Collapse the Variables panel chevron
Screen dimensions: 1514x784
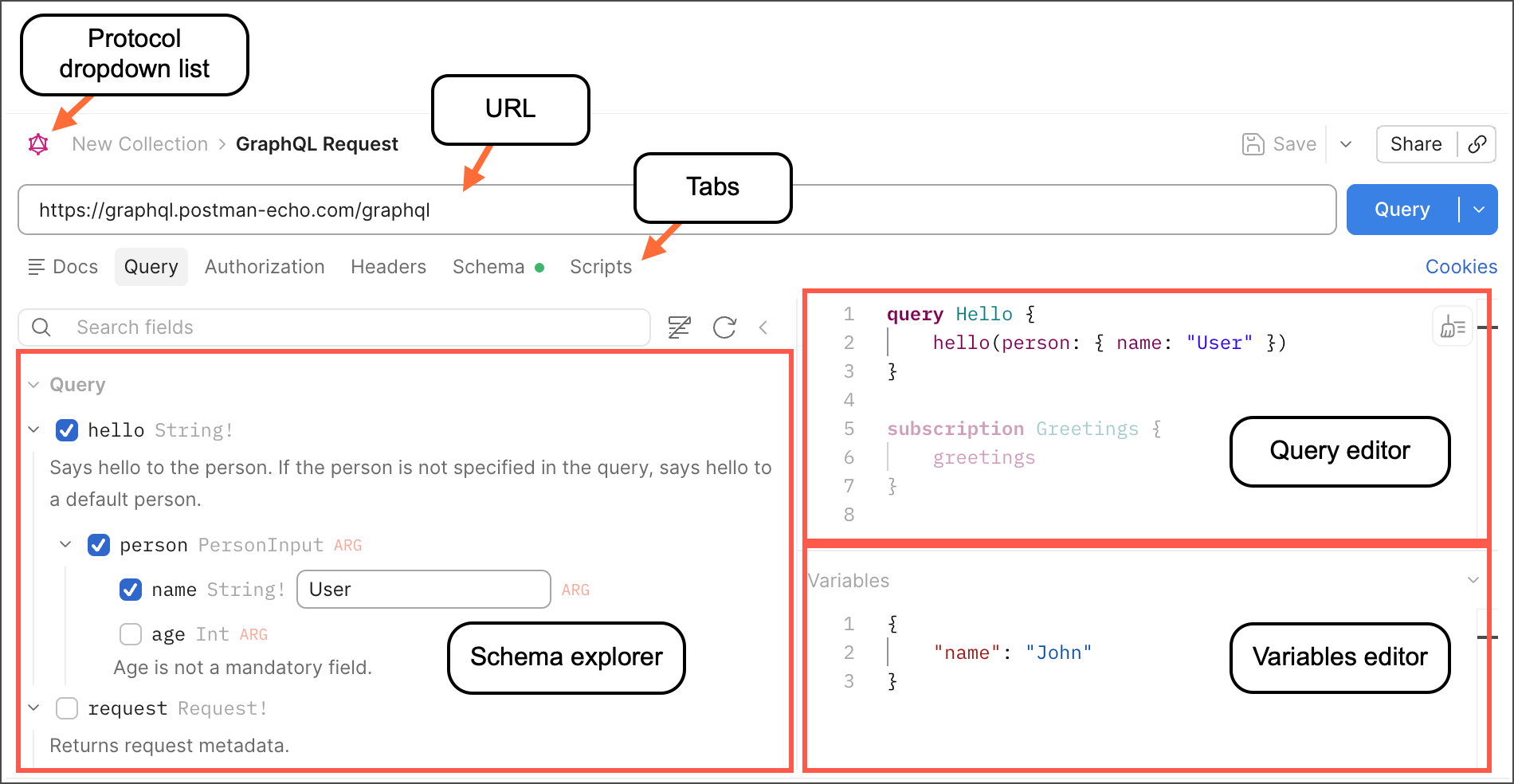pyautogui.click(x=1473, y=580)
